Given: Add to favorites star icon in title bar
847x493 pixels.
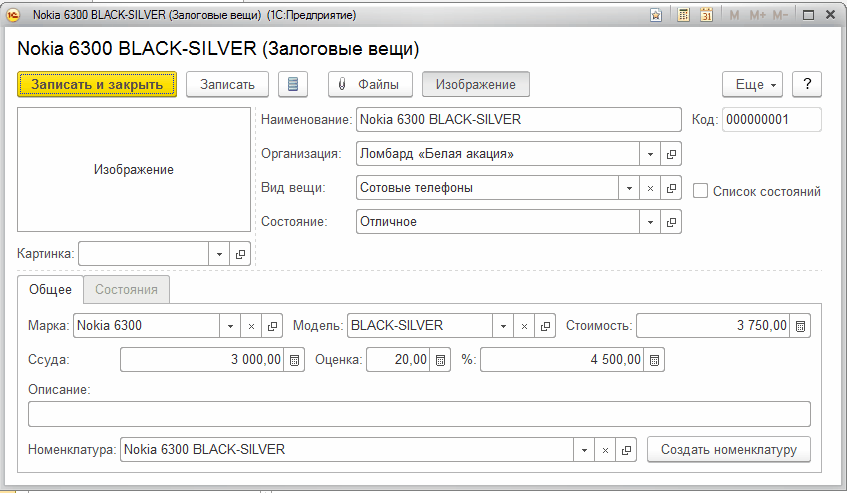Looking at the screenshot, I should pos(656,15).
